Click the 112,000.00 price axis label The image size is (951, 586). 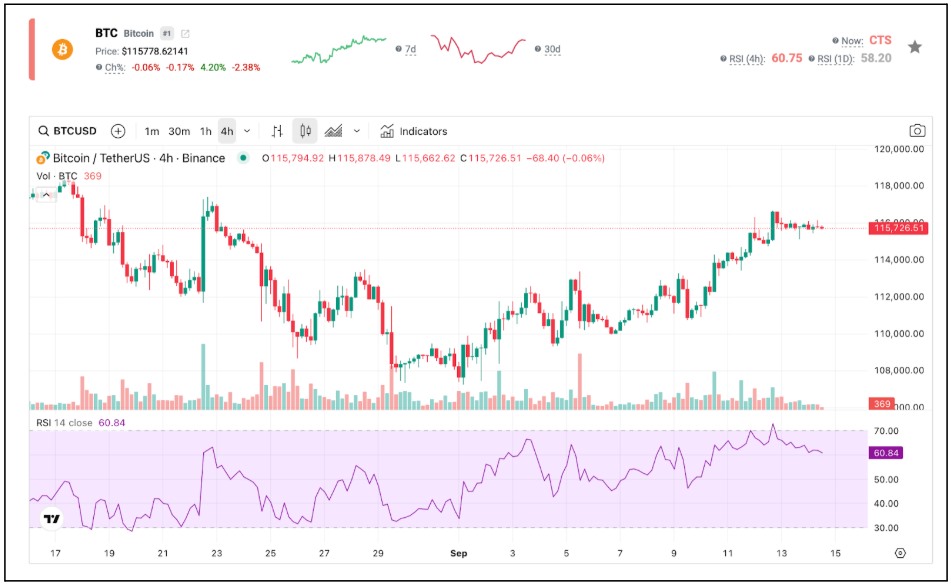click(899, 297)
